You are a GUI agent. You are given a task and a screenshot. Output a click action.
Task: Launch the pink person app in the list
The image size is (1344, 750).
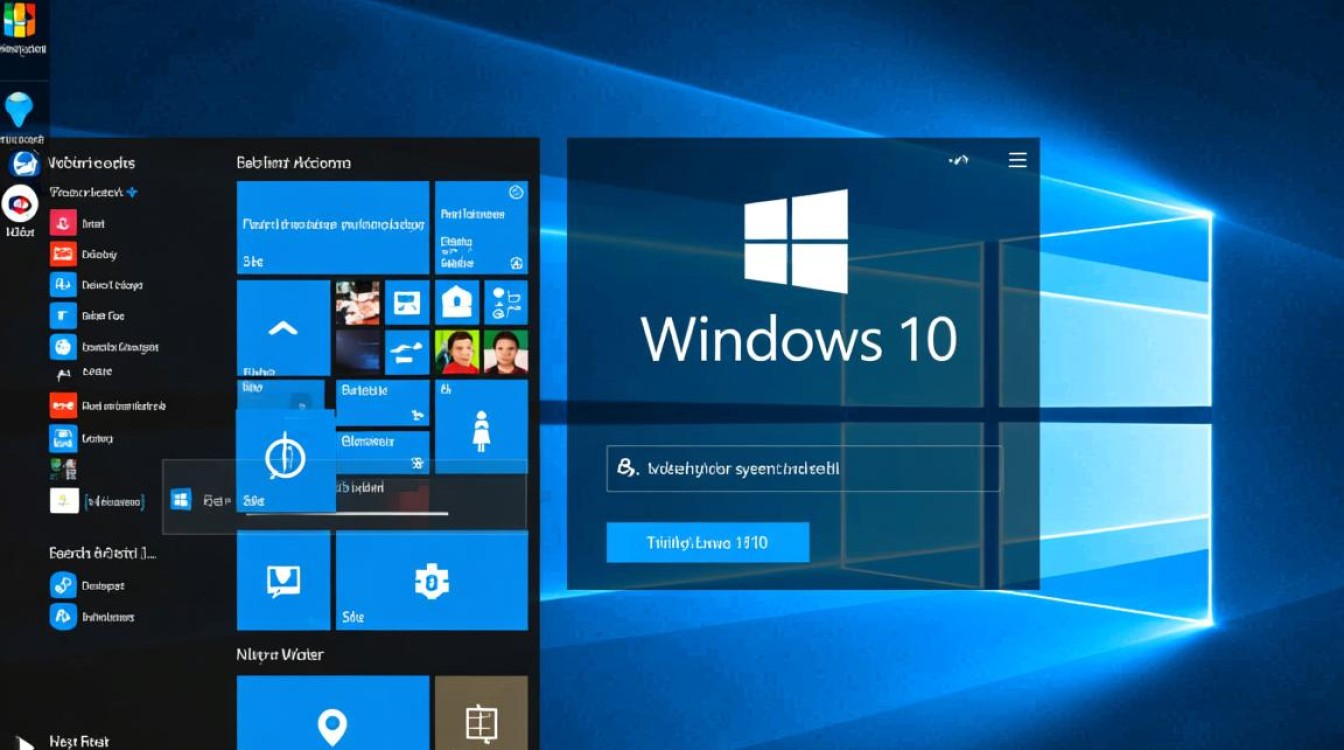pyautogui.click(x=63, y=223)
